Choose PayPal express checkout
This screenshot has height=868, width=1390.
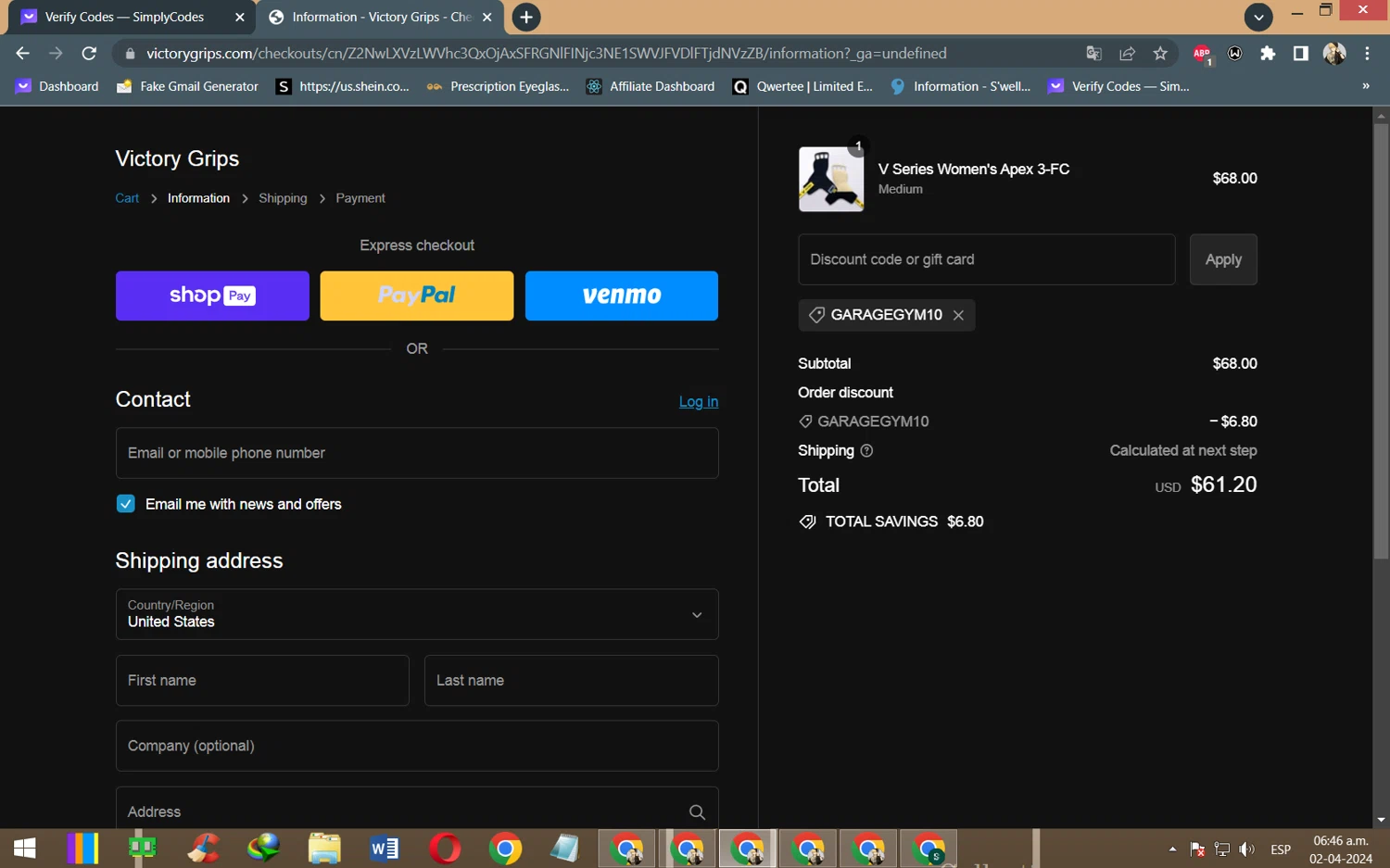(x=417, y=296)
